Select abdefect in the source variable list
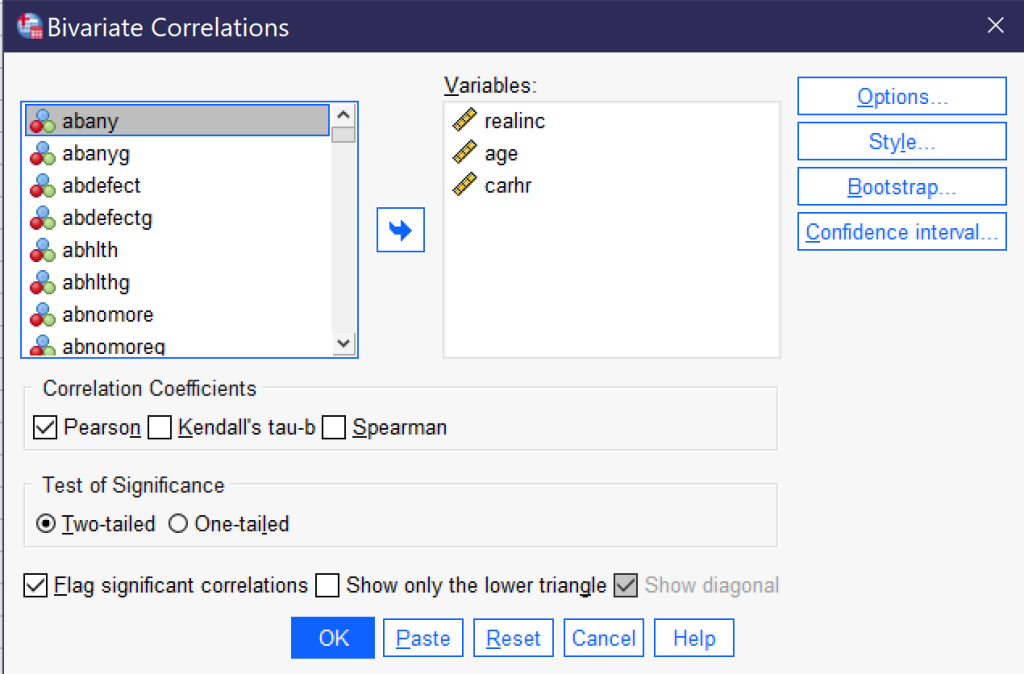 [x=177, y=185]
